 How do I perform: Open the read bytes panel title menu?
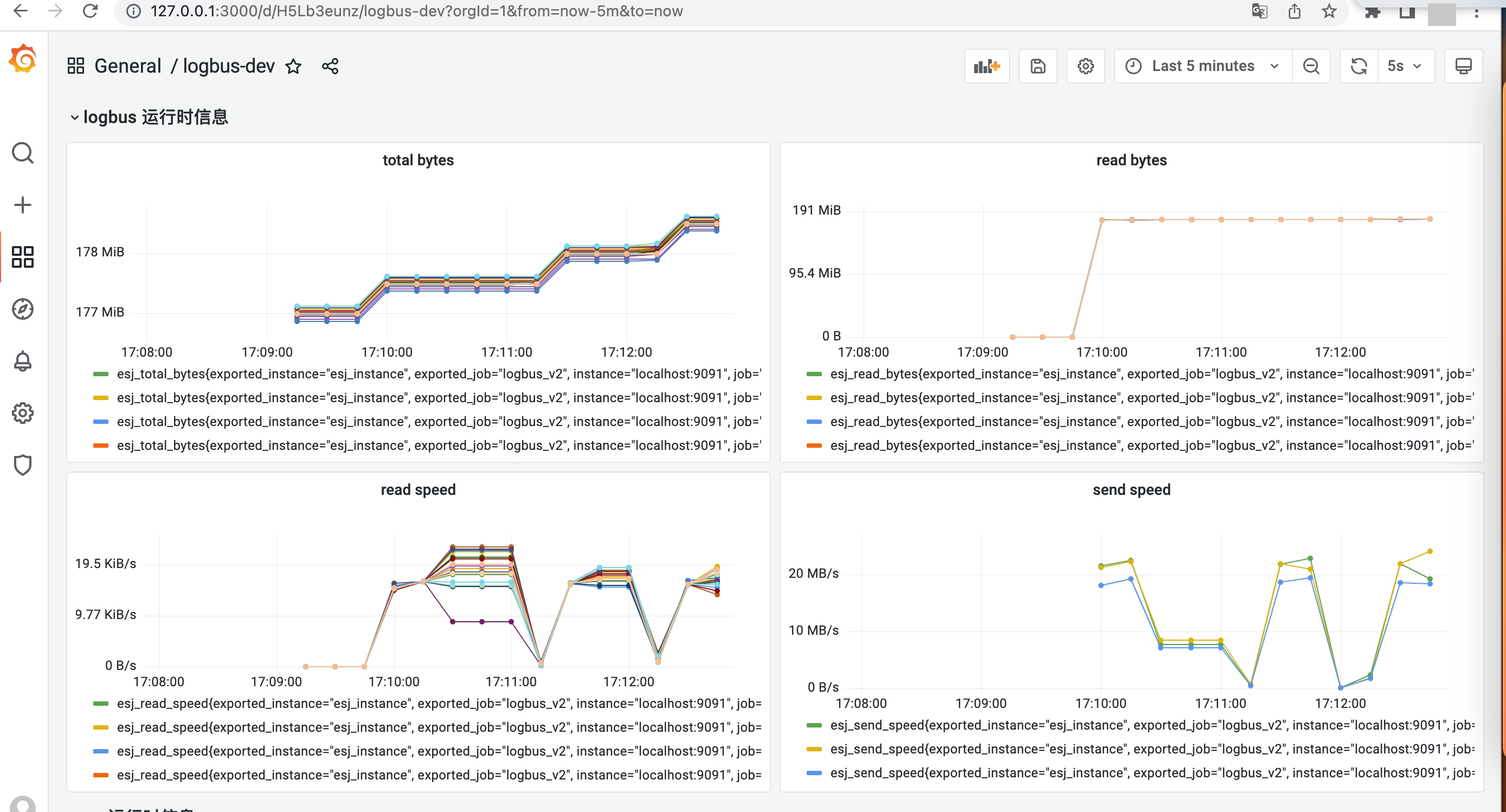click(x=1131, y=160)
